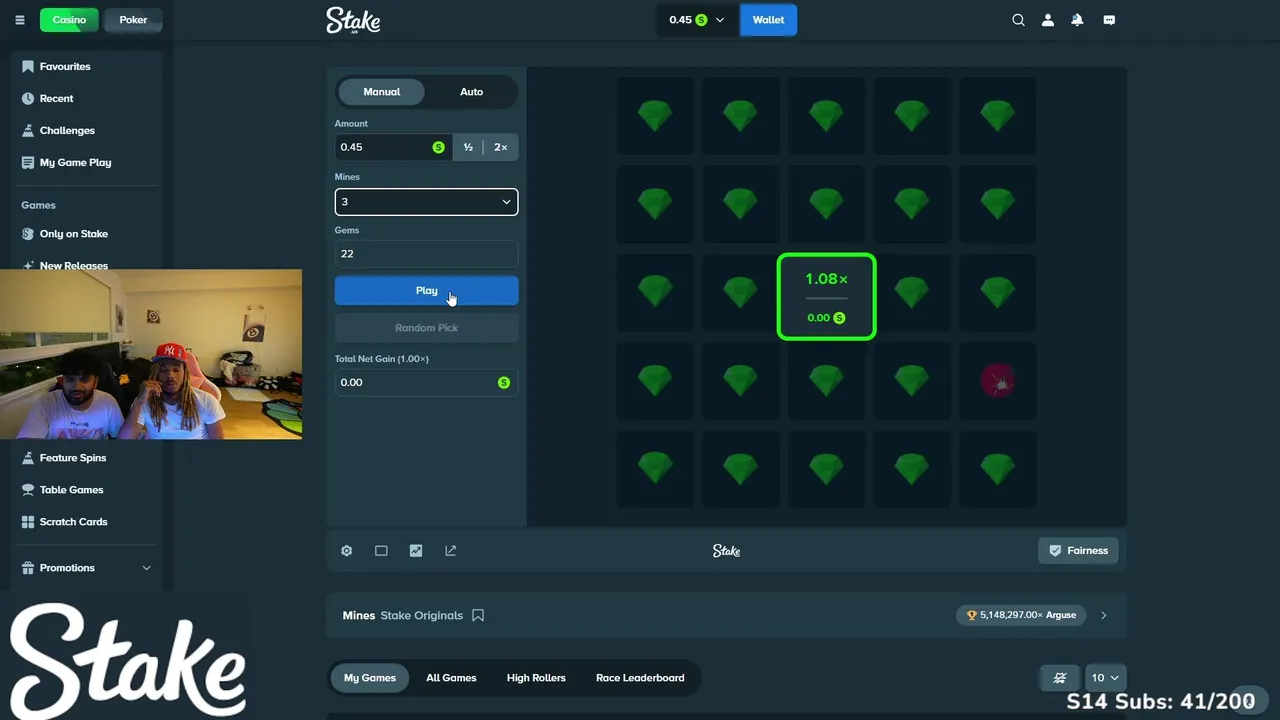Click the Scratch Cards icon
1280x720 pixels.
28,522
